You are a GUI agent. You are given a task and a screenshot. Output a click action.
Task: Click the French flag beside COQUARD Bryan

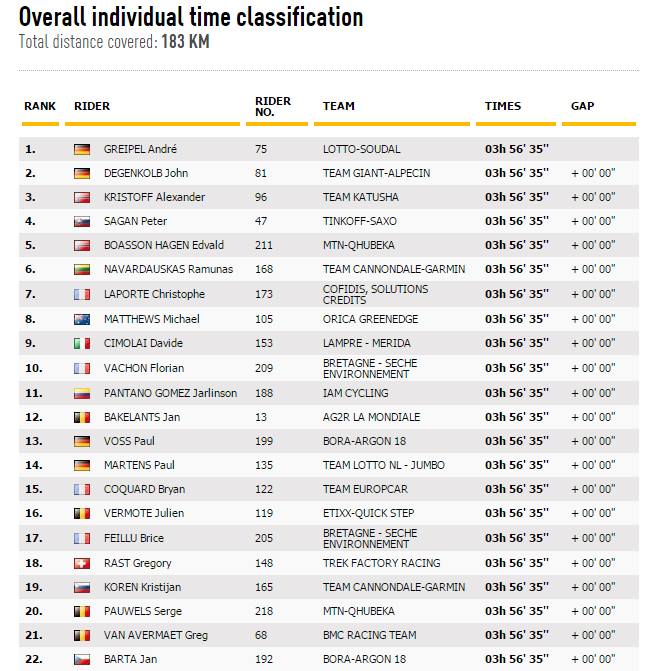point(82,489)
